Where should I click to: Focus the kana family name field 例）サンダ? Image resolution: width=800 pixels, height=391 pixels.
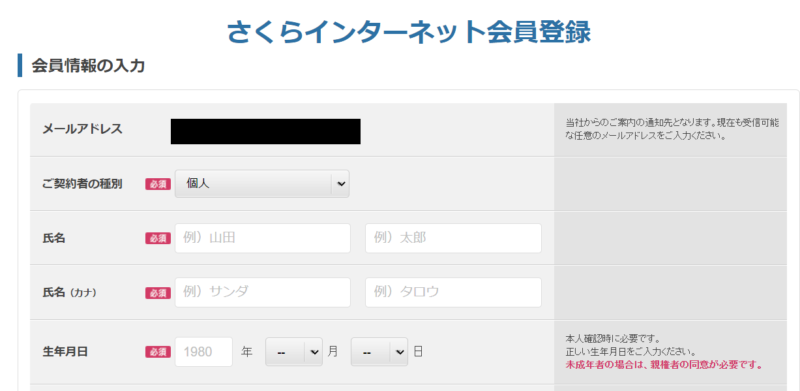pyautogui.click(x=263, y=292)
